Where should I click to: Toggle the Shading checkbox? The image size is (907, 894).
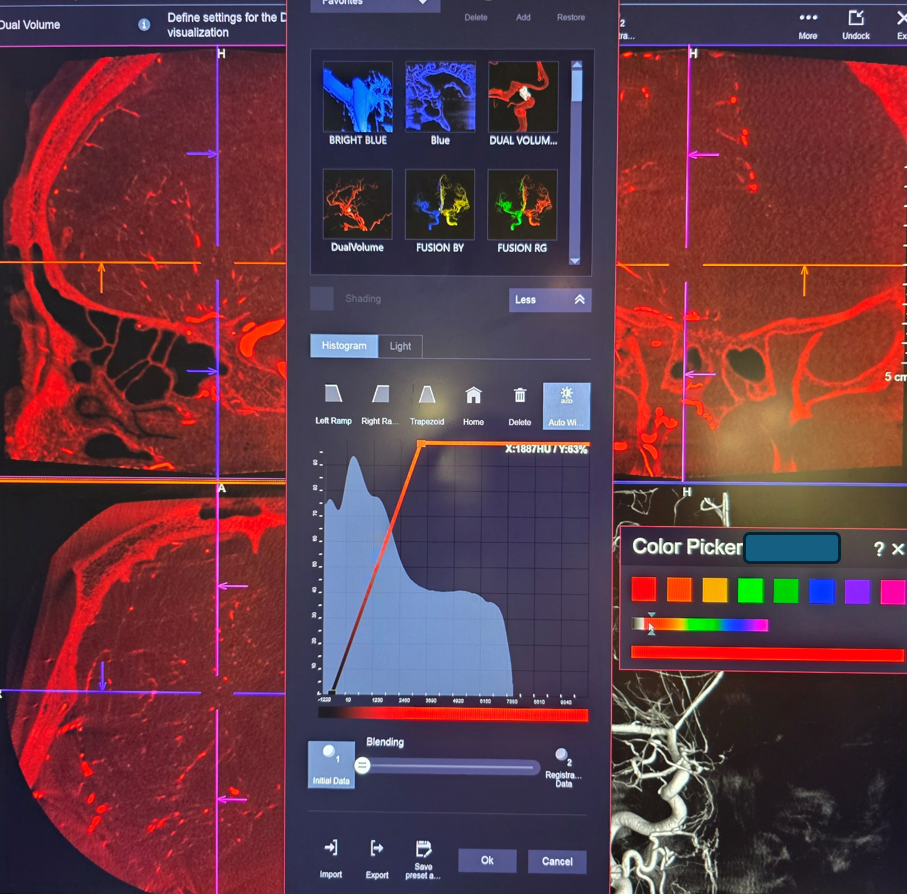click(x=322, y=298)
